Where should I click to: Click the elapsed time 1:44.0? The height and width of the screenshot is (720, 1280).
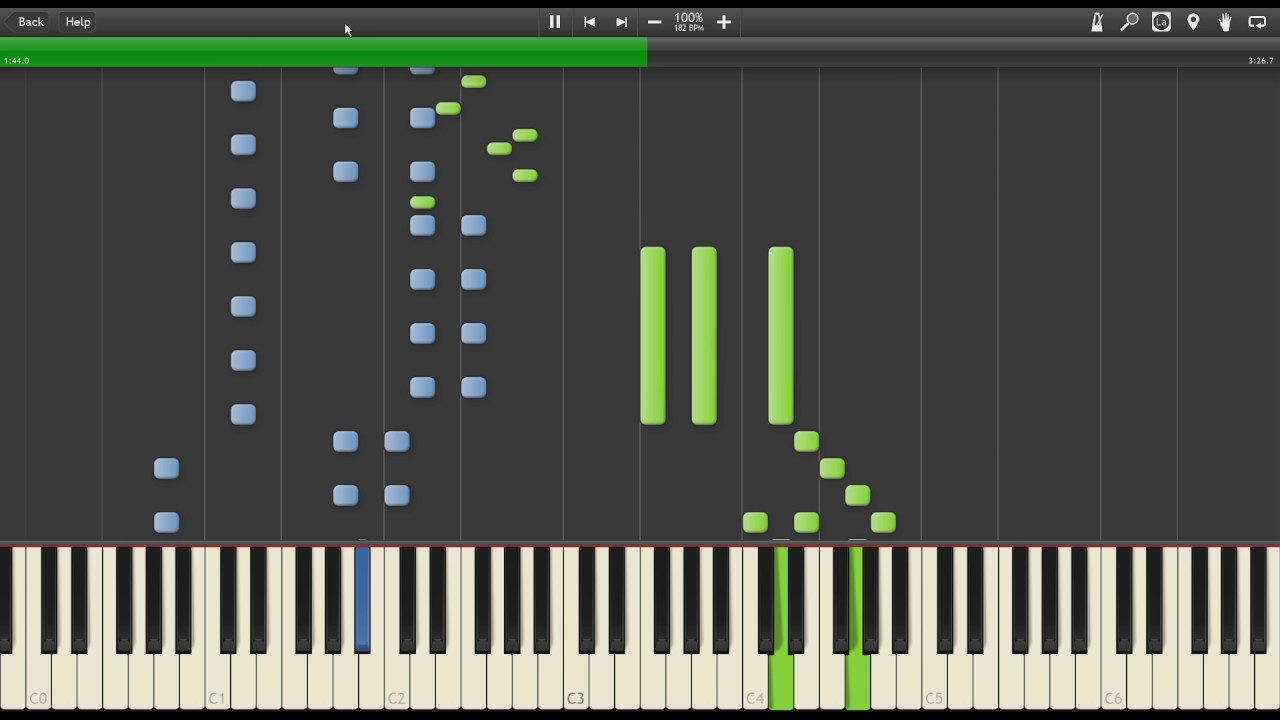tap(17, 61)
